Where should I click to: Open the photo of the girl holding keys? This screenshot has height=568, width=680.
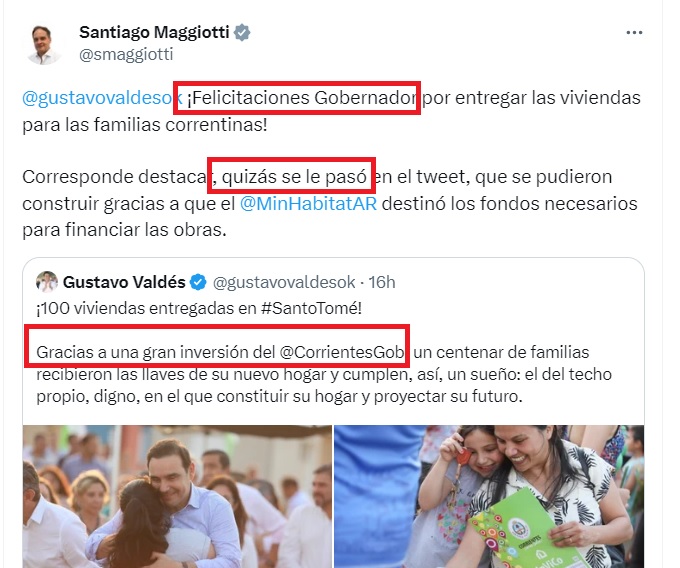coord(489,496)
